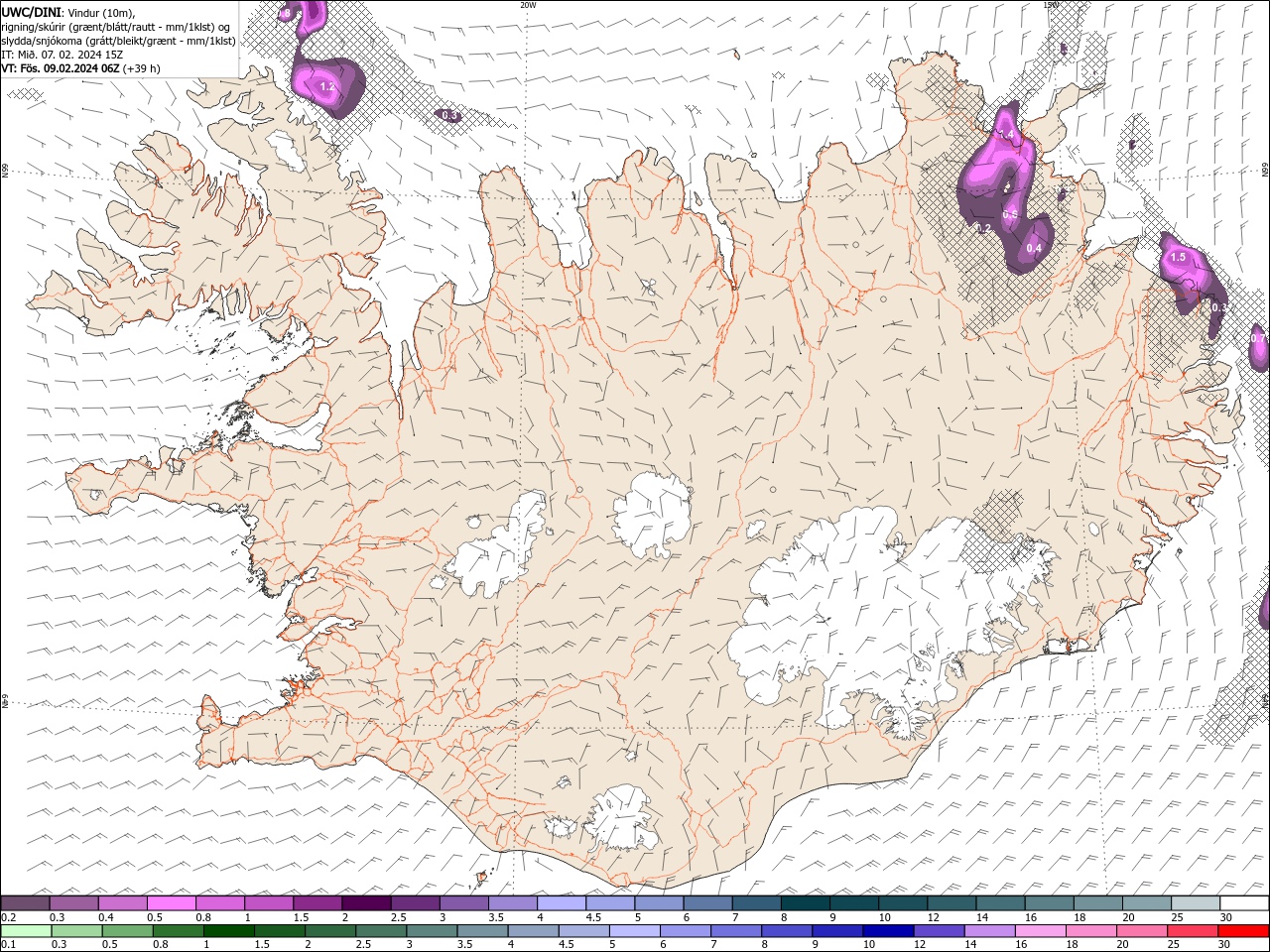Viewport: 1270px width, 952px height.
Task: Select the dark teal swatch after 8, top scale
Action: click(x=805, y=903)
